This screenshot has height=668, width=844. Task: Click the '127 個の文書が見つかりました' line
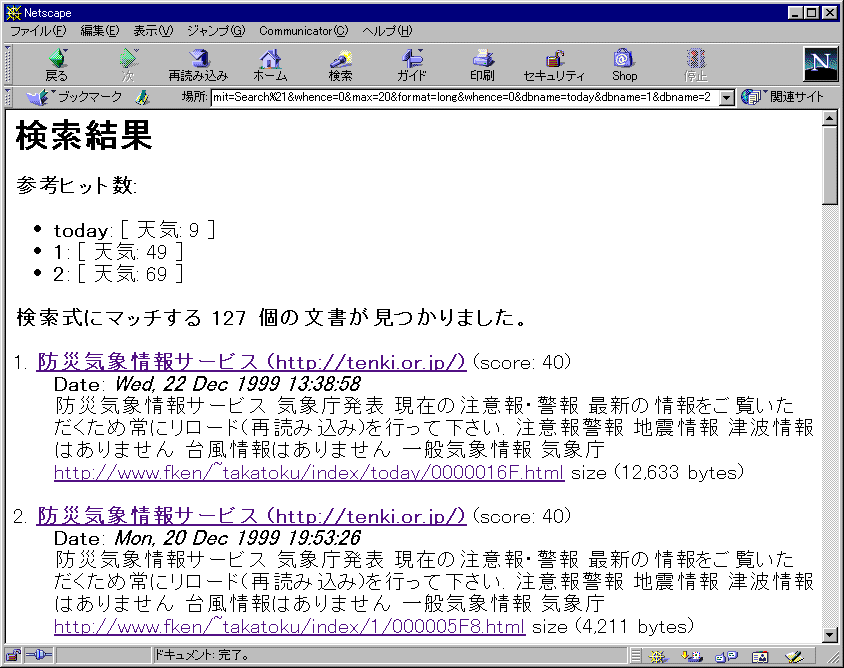coord(271,318)
